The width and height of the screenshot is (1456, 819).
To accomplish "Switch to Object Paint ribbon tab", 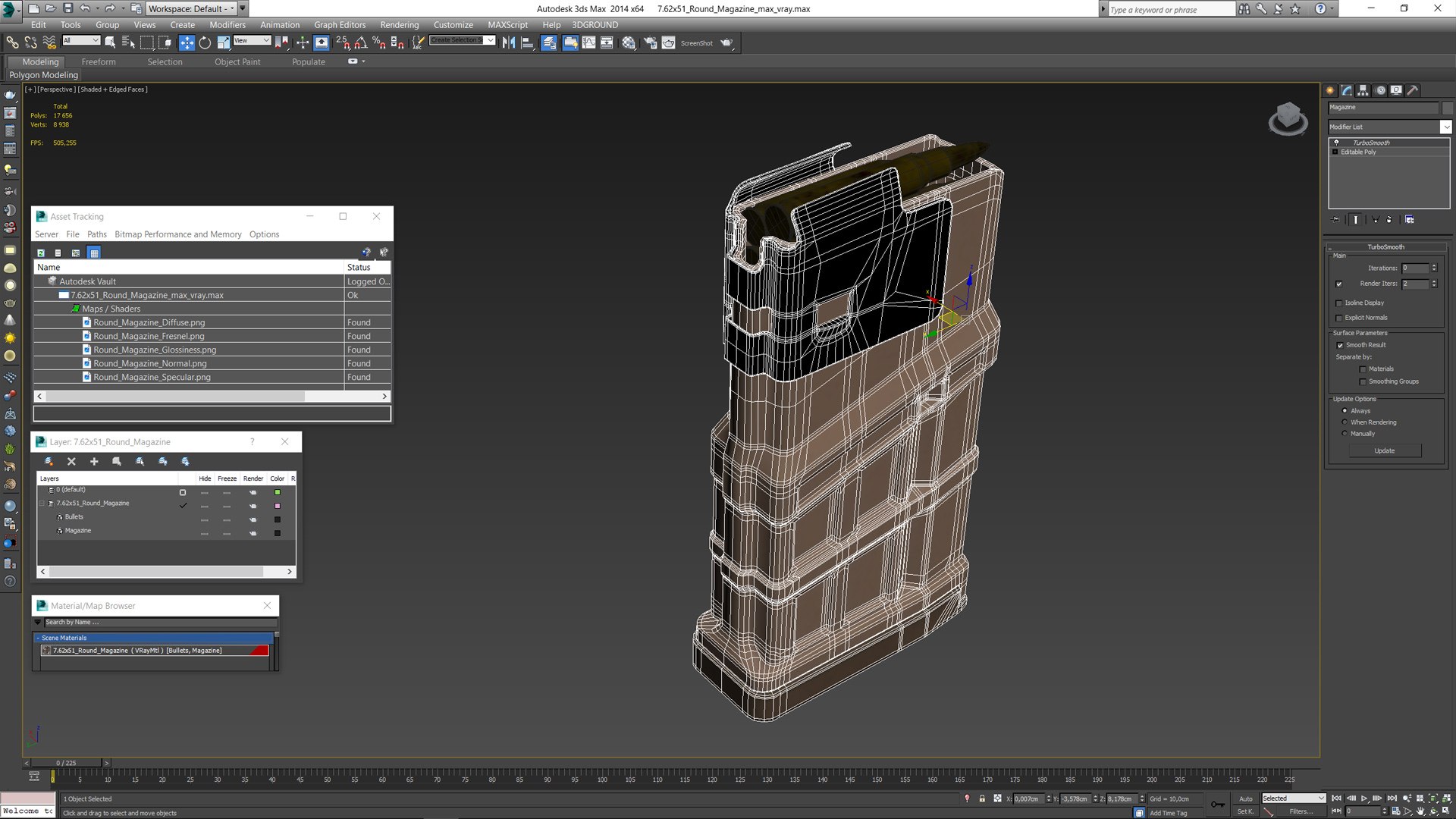I will [237, 62].
